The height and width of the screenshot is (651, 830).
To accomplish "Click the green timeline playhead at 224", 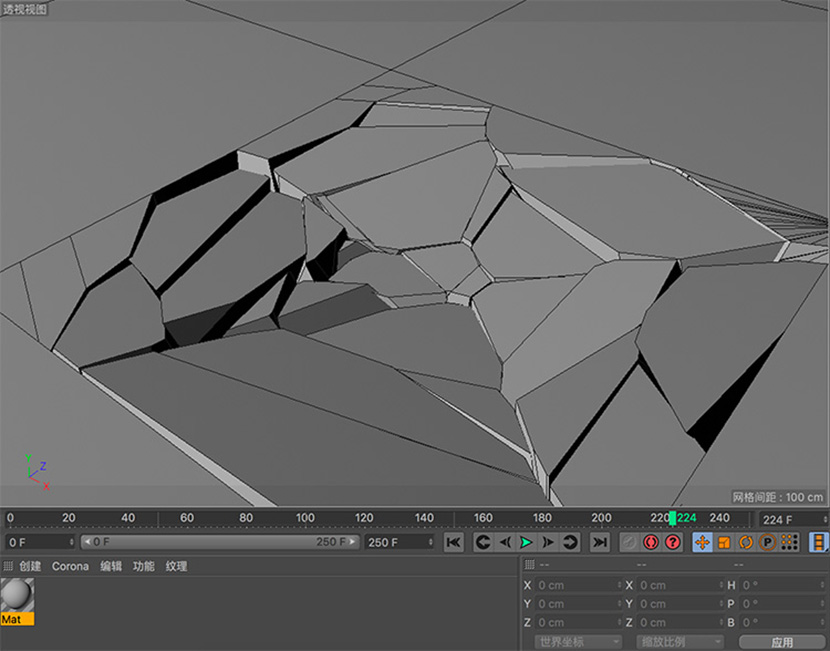I will (x=672, y=518).
